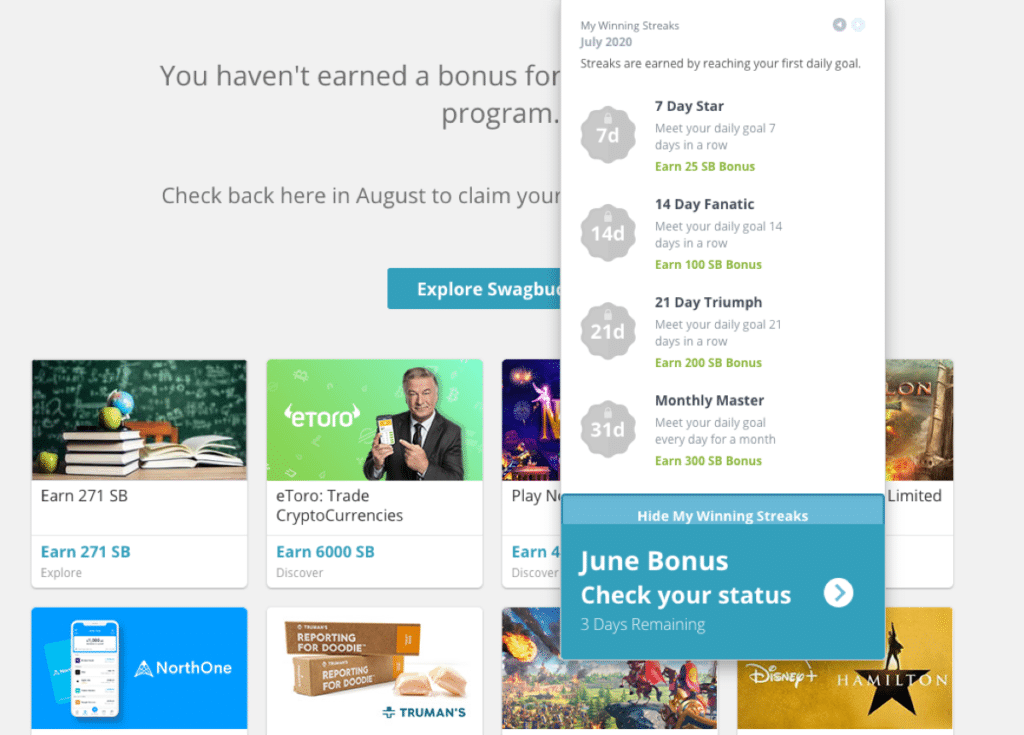Image resolution: width=1024 pixels, height=735 pixels.
Task: Click the disabled next month arrow
Action: pyautogui.click(x=858, y=25)
